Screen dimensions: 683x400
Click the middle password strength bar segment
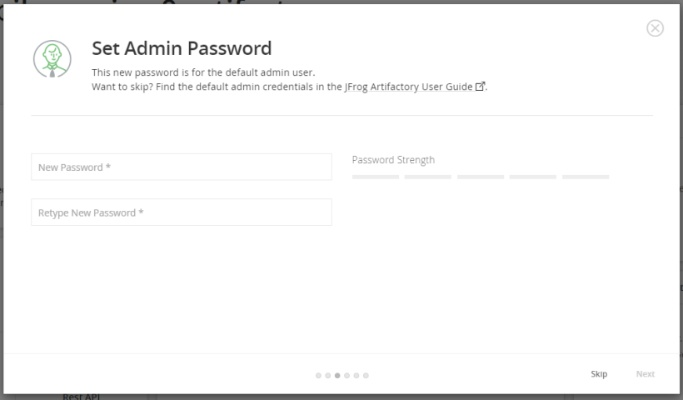481,177
